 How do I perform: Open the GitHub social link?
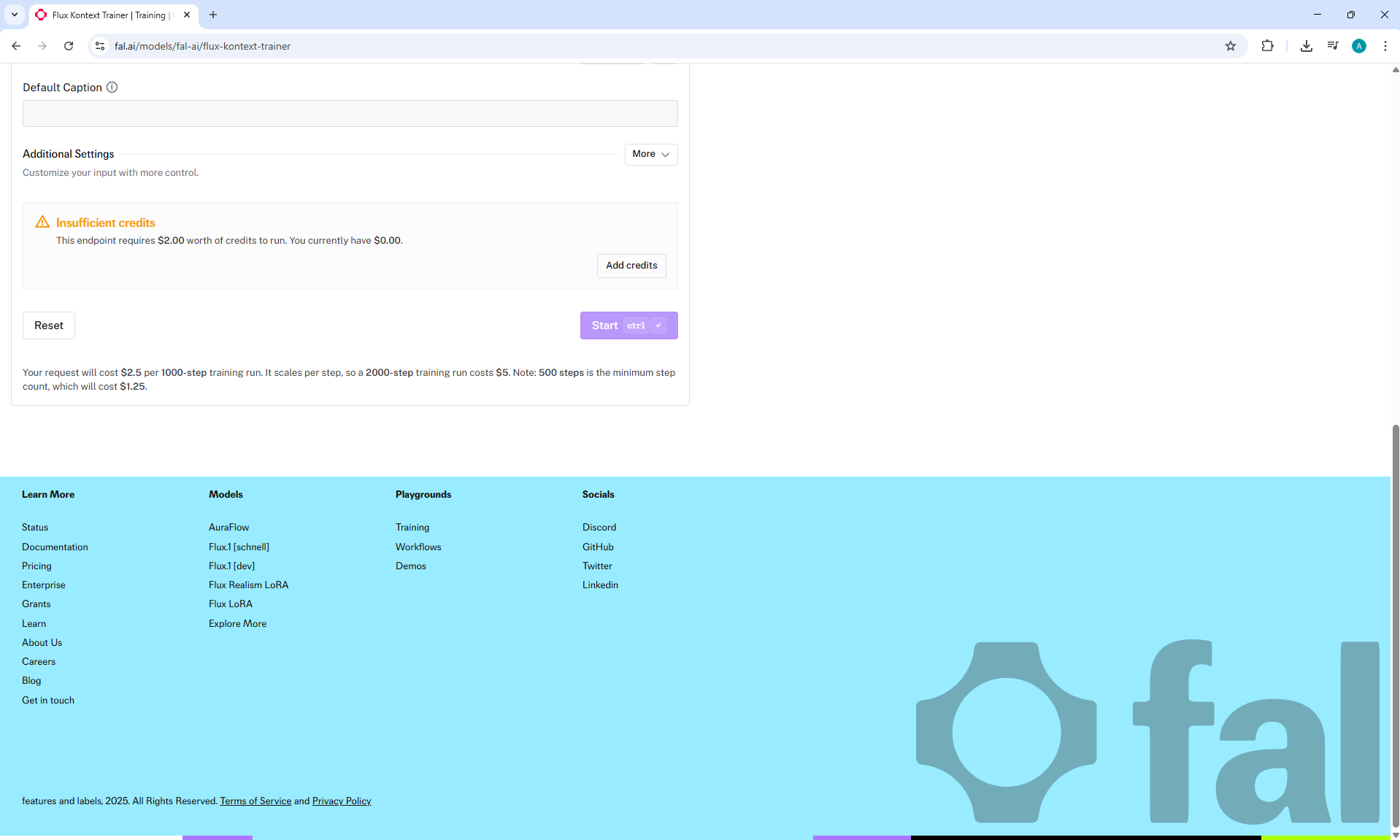(x=598, y=547)
